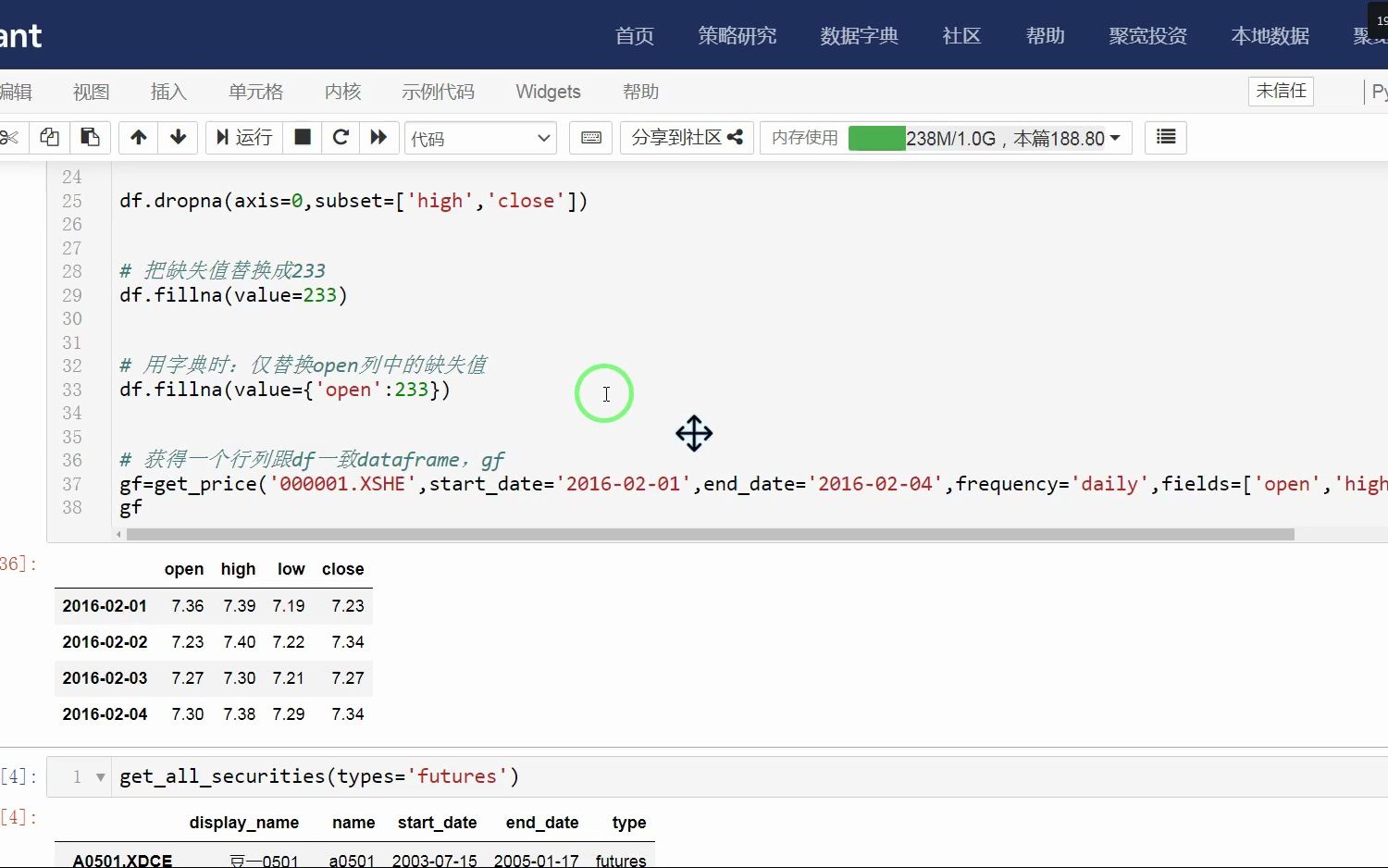Image resolution: width=1388 pixels, height=868 pixels.
Task: Go to 首页 in top navigation
Action: [x=635, y=36]
